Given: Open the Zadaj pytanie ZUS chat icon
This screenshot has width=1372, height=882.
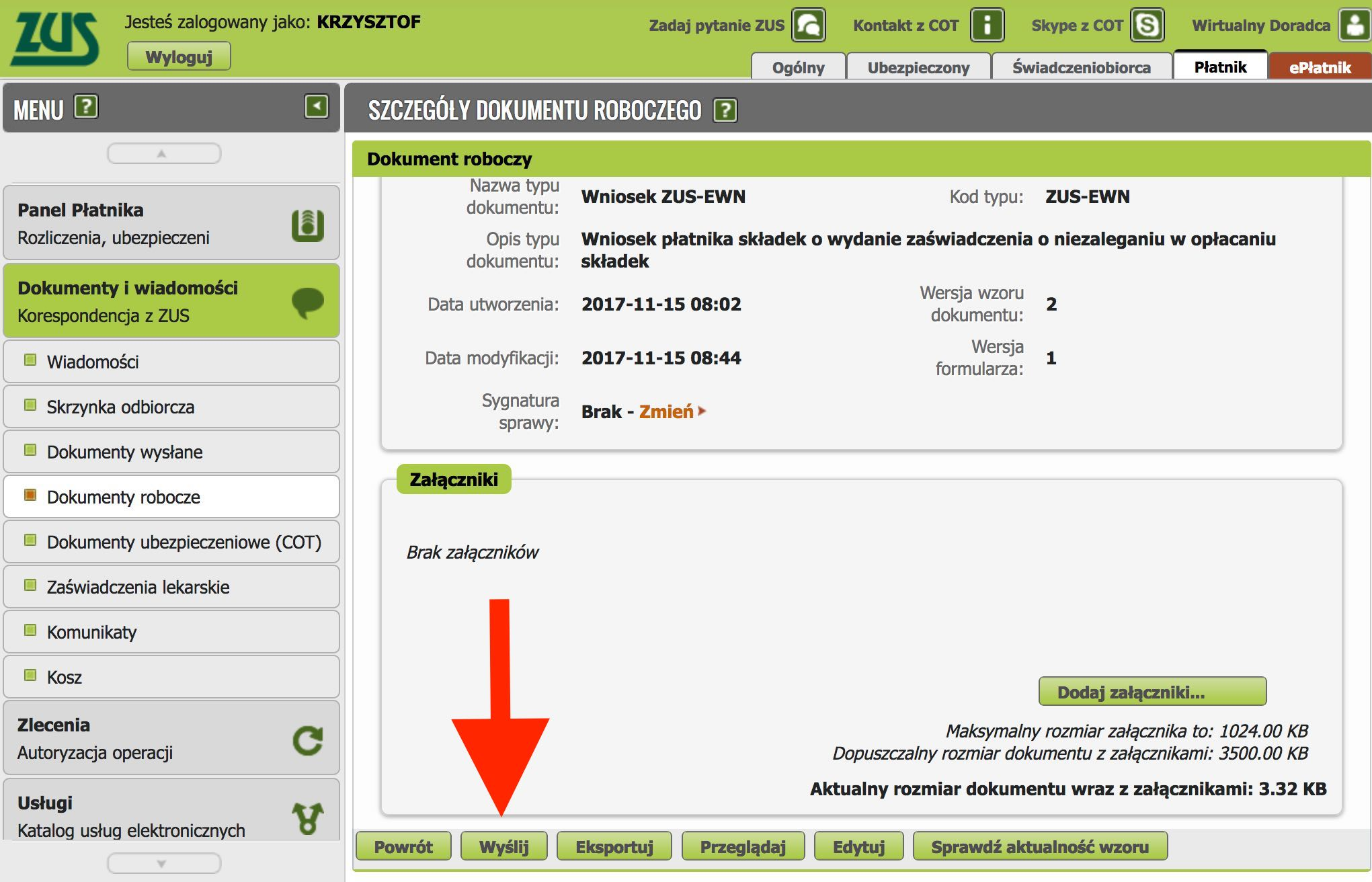Looking at the screenshot, I should [808, 26].
